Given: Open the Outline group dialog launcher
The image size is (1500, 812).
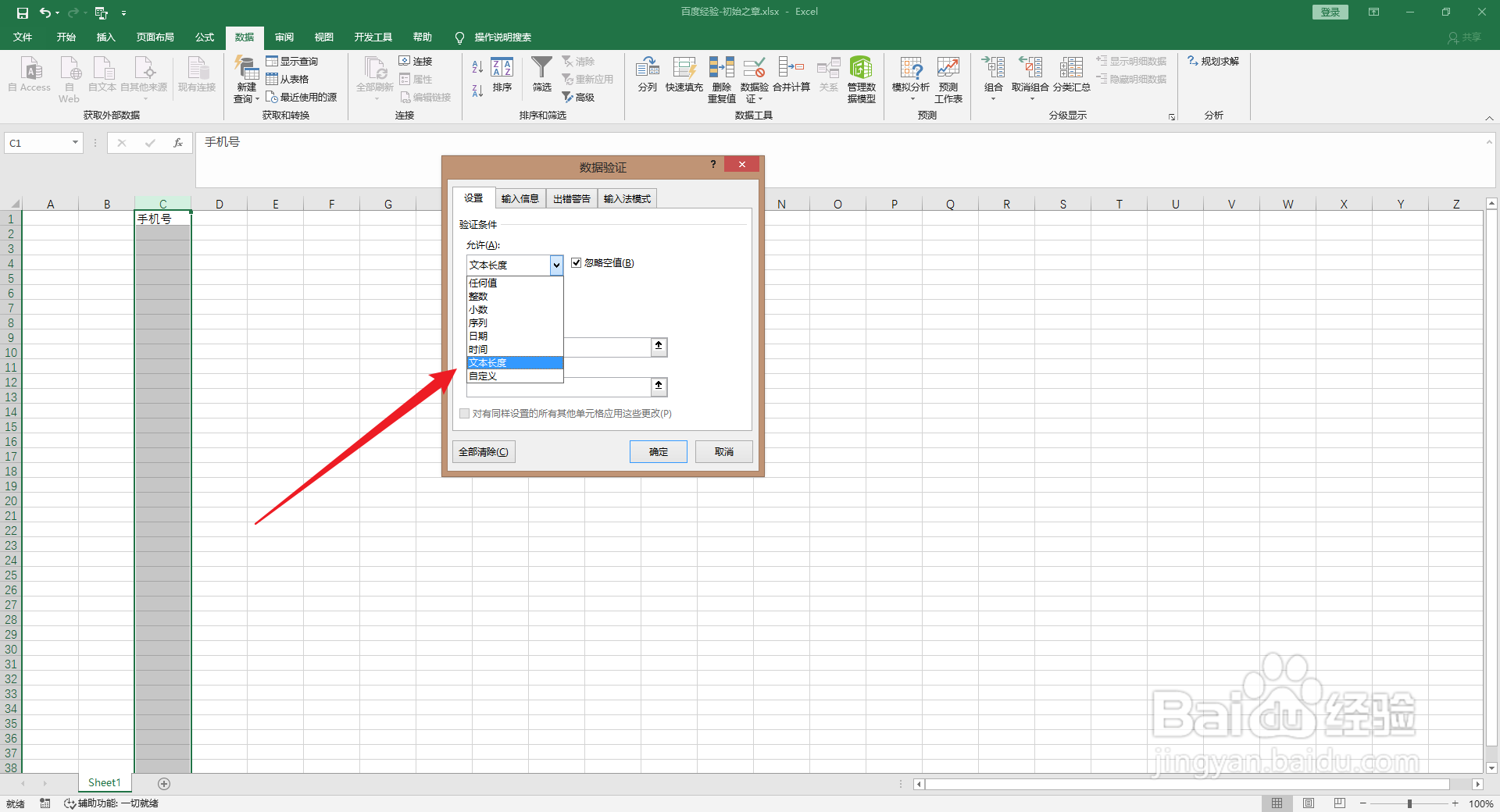Looking at the screenshot, I should tap(1172, 117).
